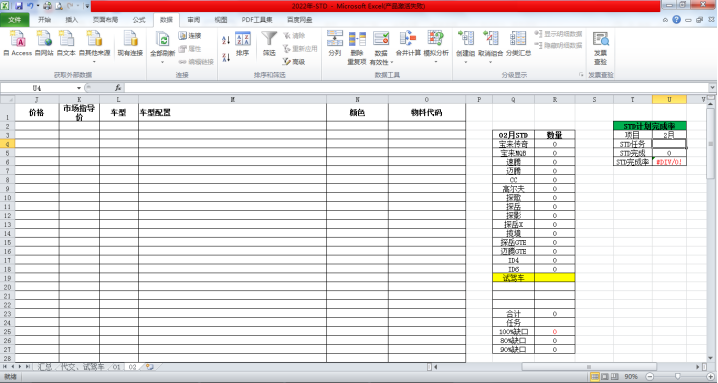Switch to Normal view in status bar
718x383 pixels.
[x=595, y=377]
